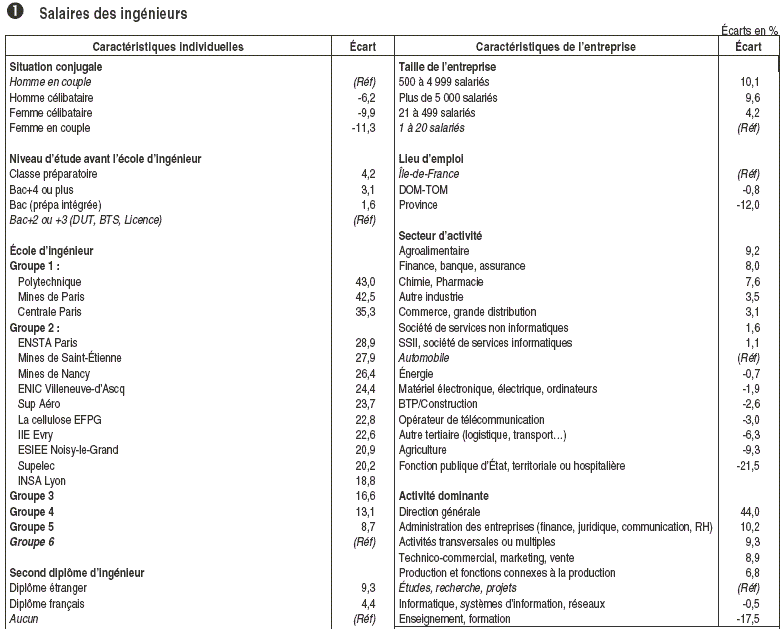Click the 'Caractéristiques de l'entreprise' column header
783x629 pixels.
point(555,47)
